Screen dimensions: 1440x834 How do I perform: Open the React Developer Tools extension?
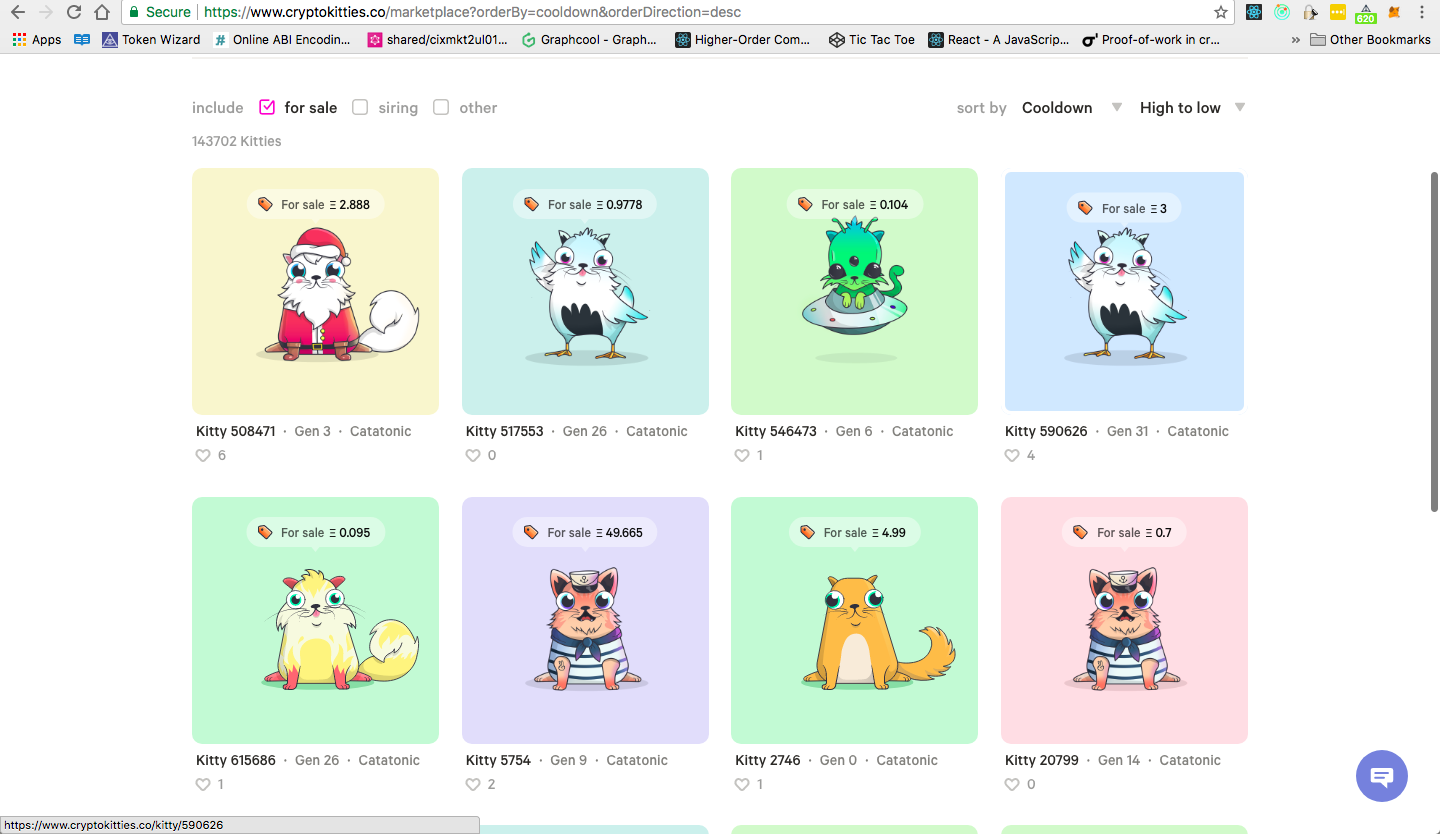point(1254,12)
